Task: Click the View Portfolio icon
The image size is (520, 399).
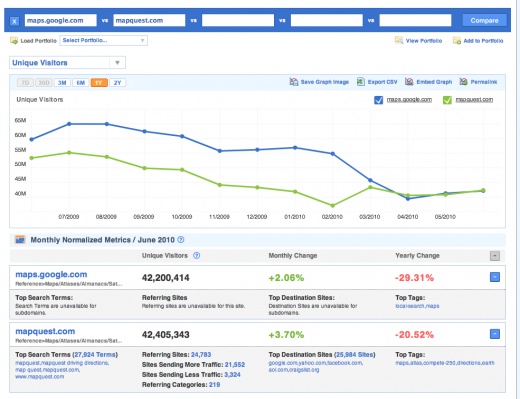Action: [x=399, y=40]
